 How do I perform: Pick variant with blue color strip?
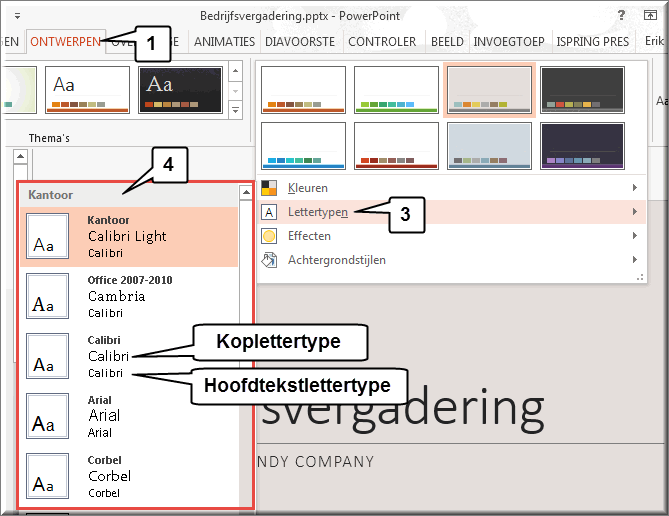[x=303, y=146]
